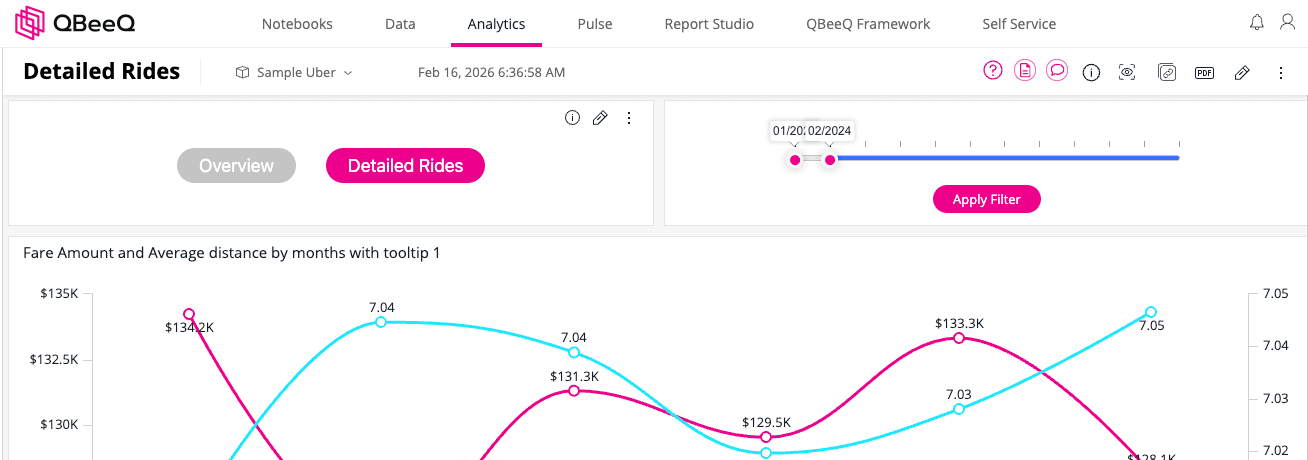
Task: Show dashboard info in the top toolbar
Action: pyautogui.click(x=1092, y=72)
